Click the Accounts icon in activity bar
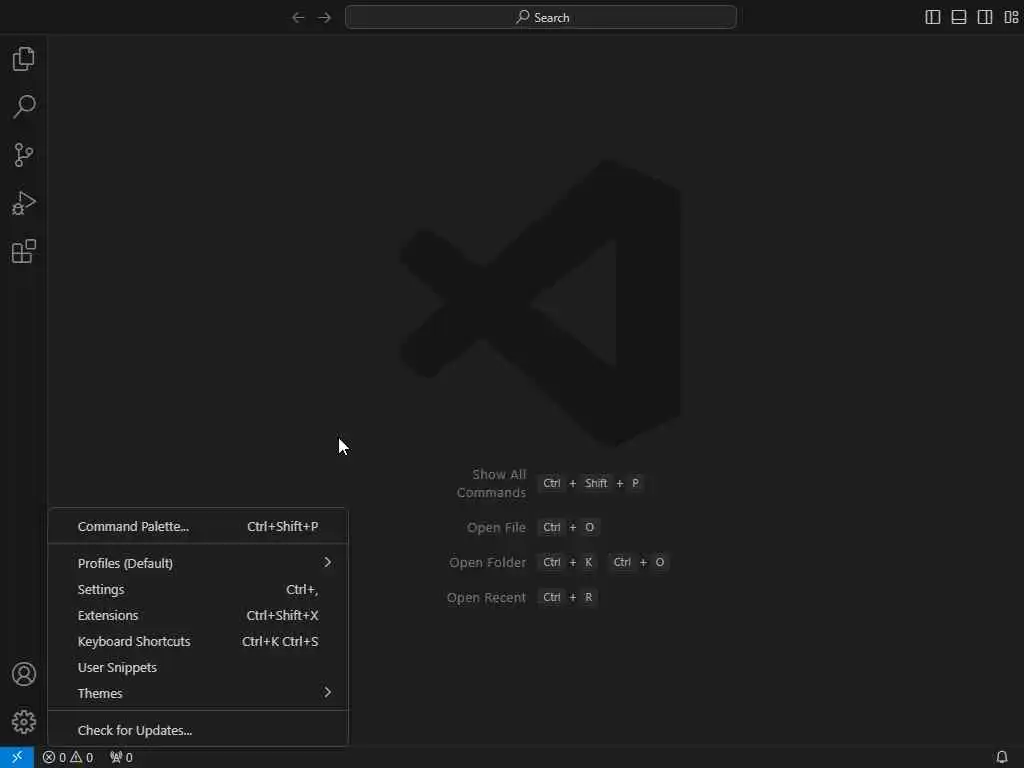 (x=24, y=674)
